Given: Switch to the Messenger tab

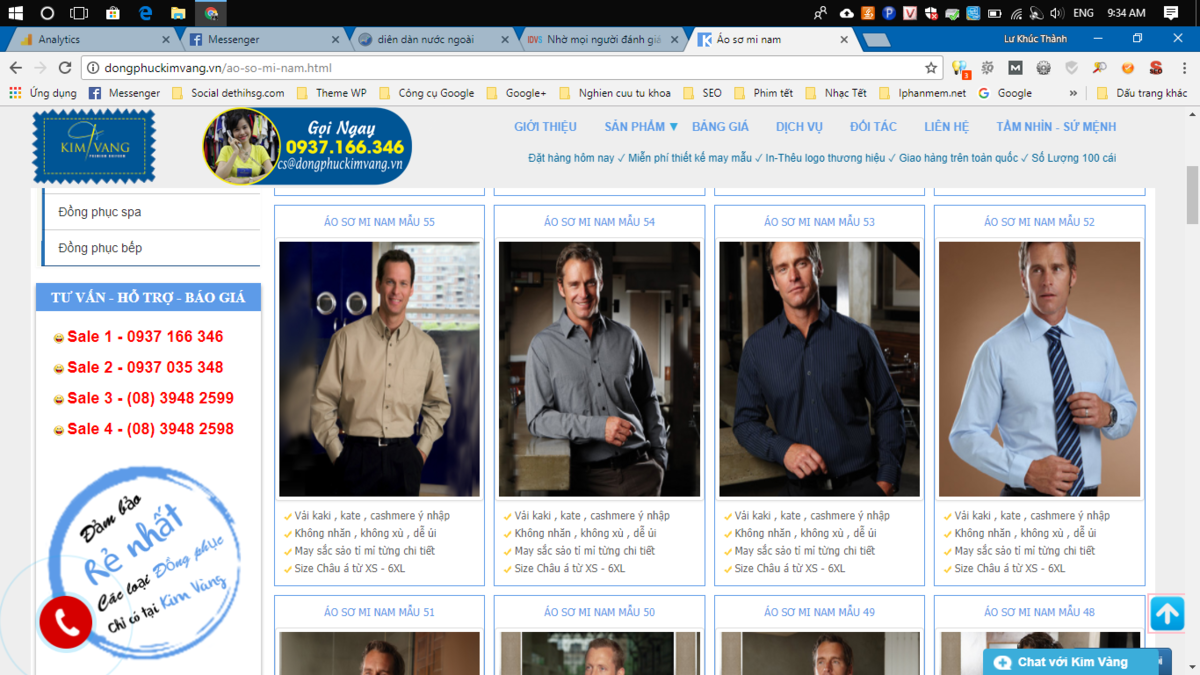Looking at the screenshot, I should point(262,39).
